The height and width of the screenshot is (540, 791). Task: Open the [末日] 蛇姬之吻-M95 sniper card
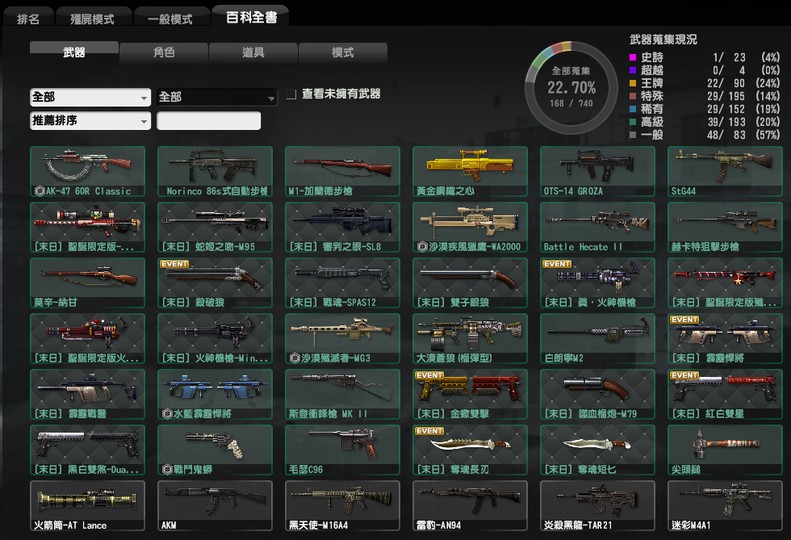coord(215,227)
